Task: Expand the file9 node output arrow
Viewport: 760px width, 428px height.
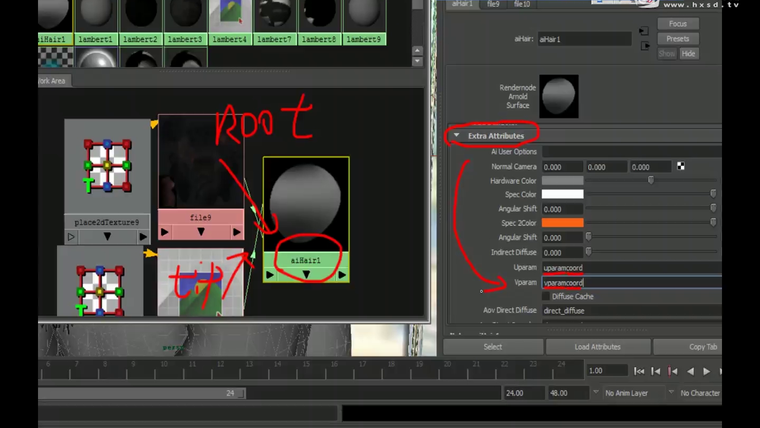Action: [236, 232]
